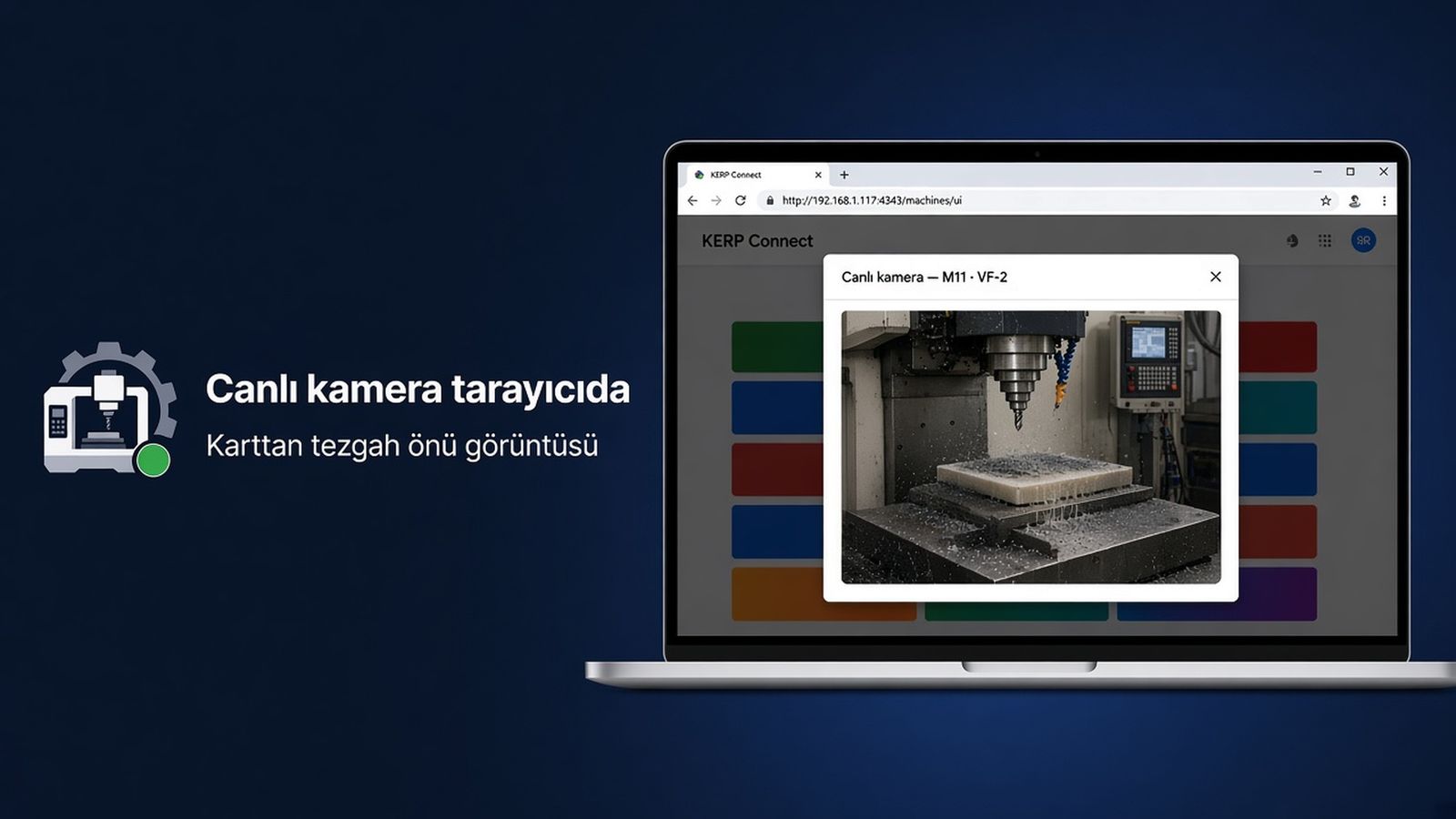Image resolution: width=1456 pixels, height=819 pixels.
Task: Click the dialog title Canlı kamera — M11 · VF-2
Action: click(924, 277)
